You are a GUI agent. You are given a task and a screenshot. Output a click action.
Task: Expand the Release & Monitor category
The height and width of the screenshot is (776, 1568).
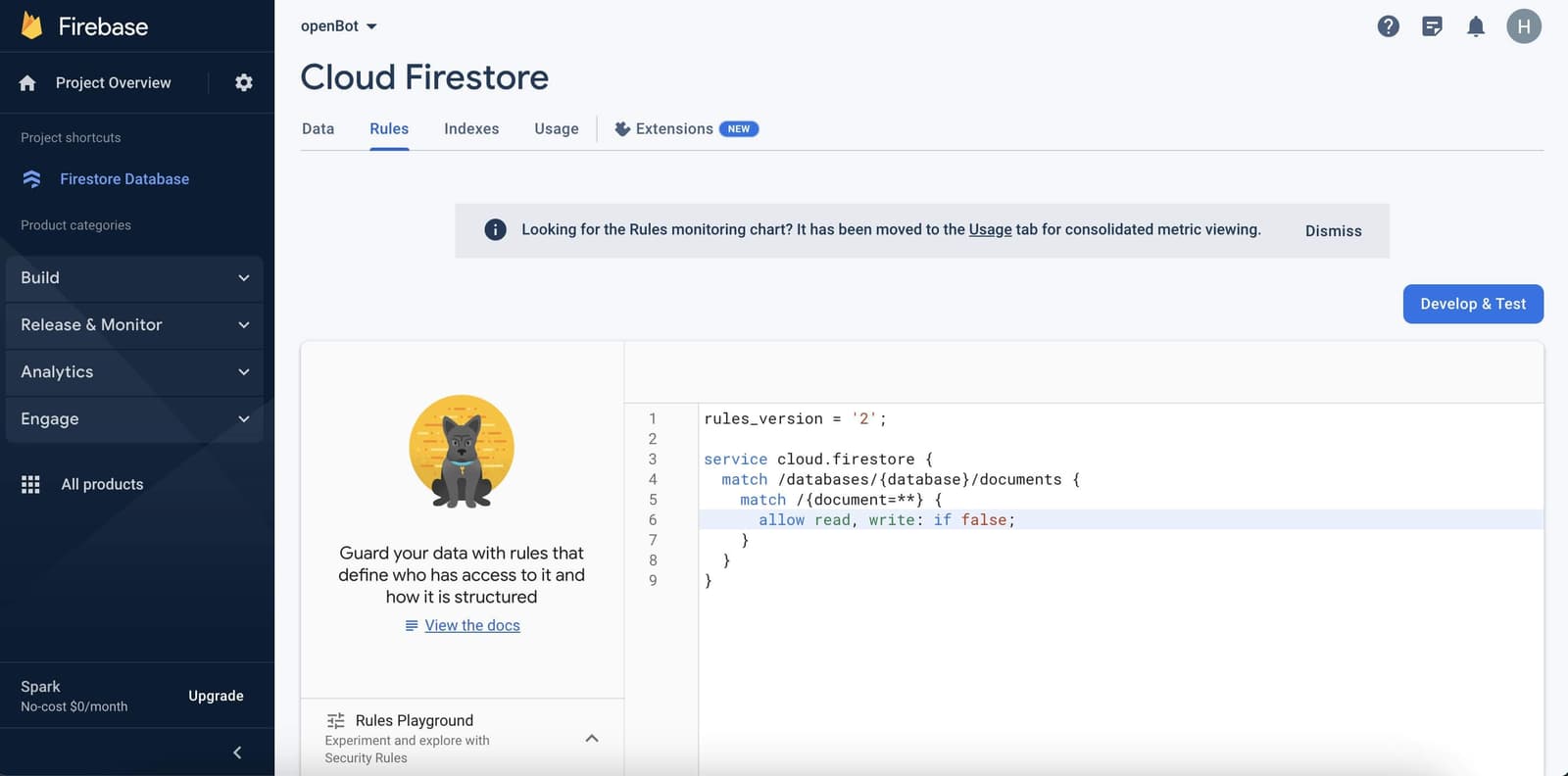[134, 325]
